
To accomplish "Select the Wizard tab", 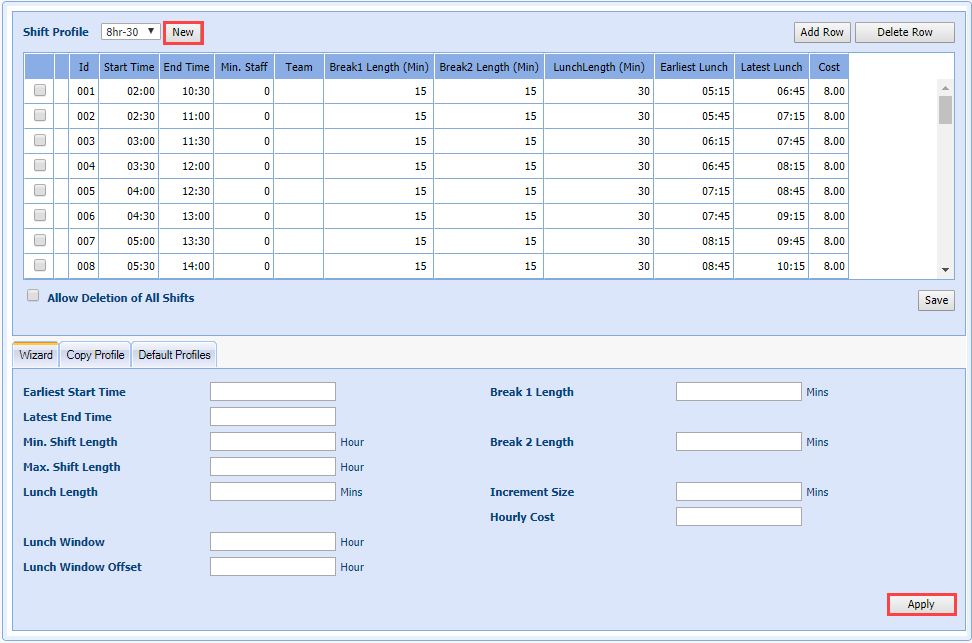I will click(x=36, y=355).
